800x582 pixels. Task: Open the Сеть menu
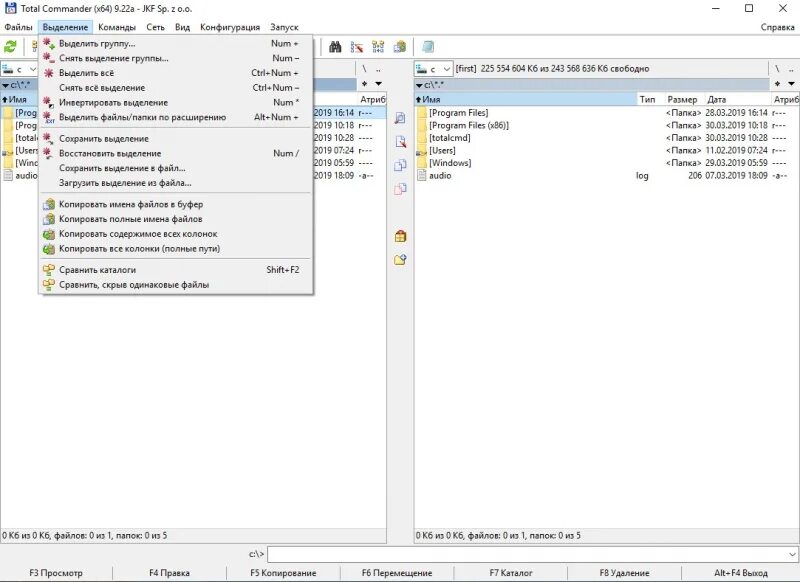point(155,27)
